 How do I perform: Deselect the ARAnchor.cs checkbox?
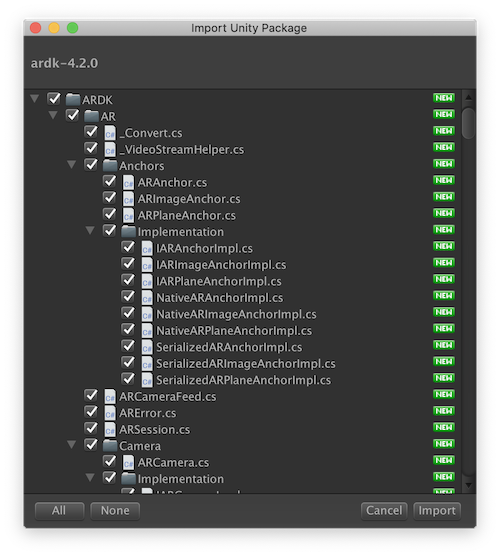(110, 181)
